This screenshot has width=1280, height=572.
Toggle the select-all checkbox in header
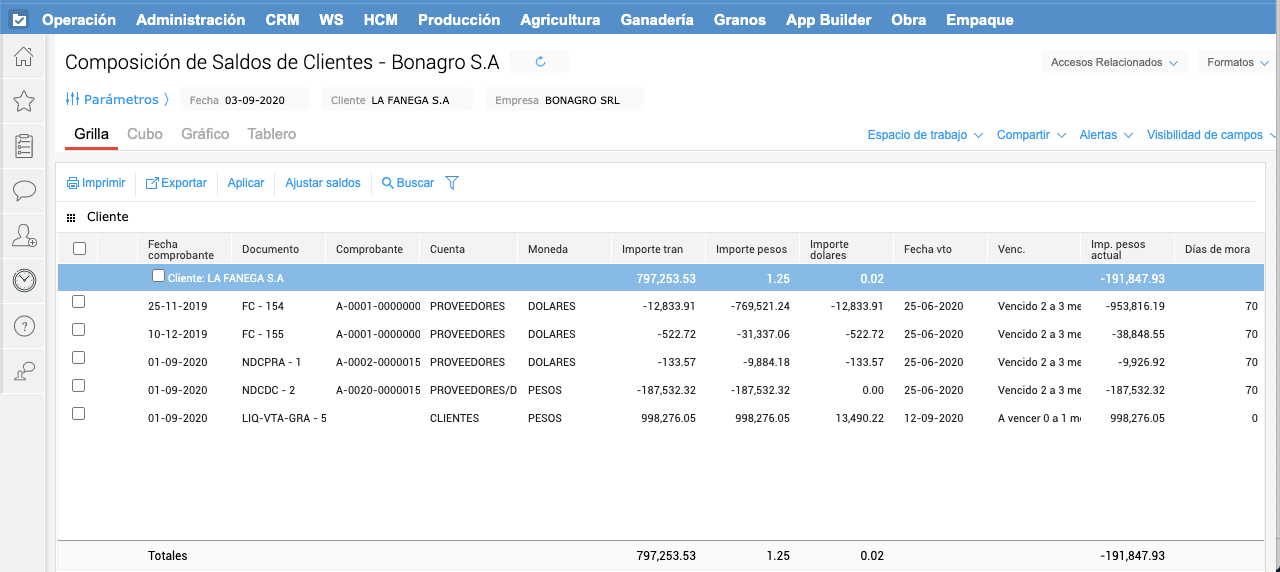[x=80, y=249]
